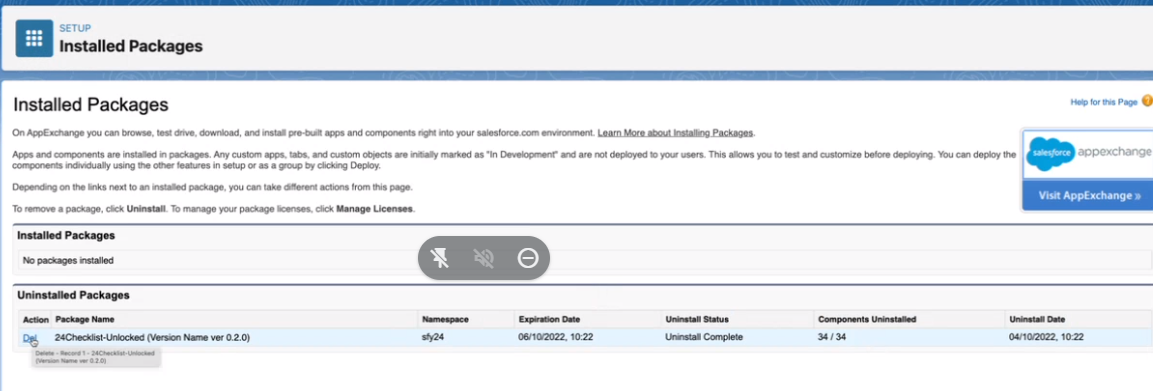Open Learn More about Installing Packages link

(x=675, y=133)
